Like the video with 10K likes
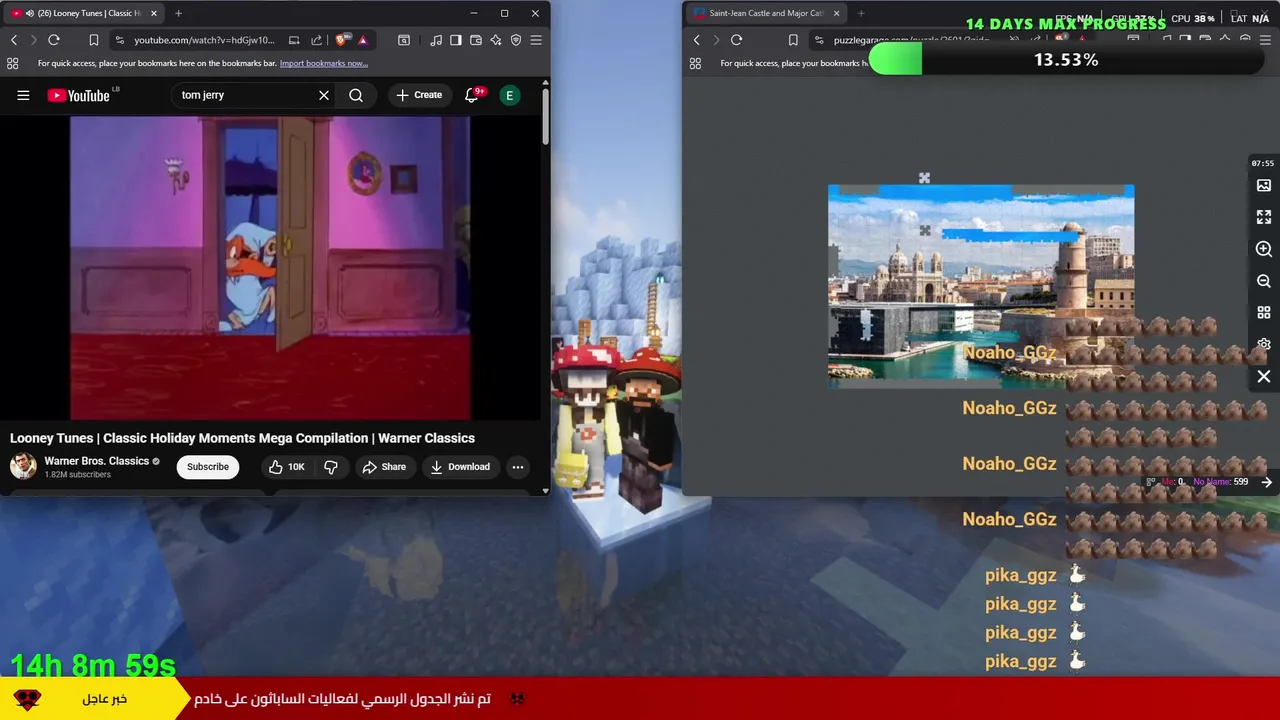This screenshot has width=1280, height=720. [286, 467]
